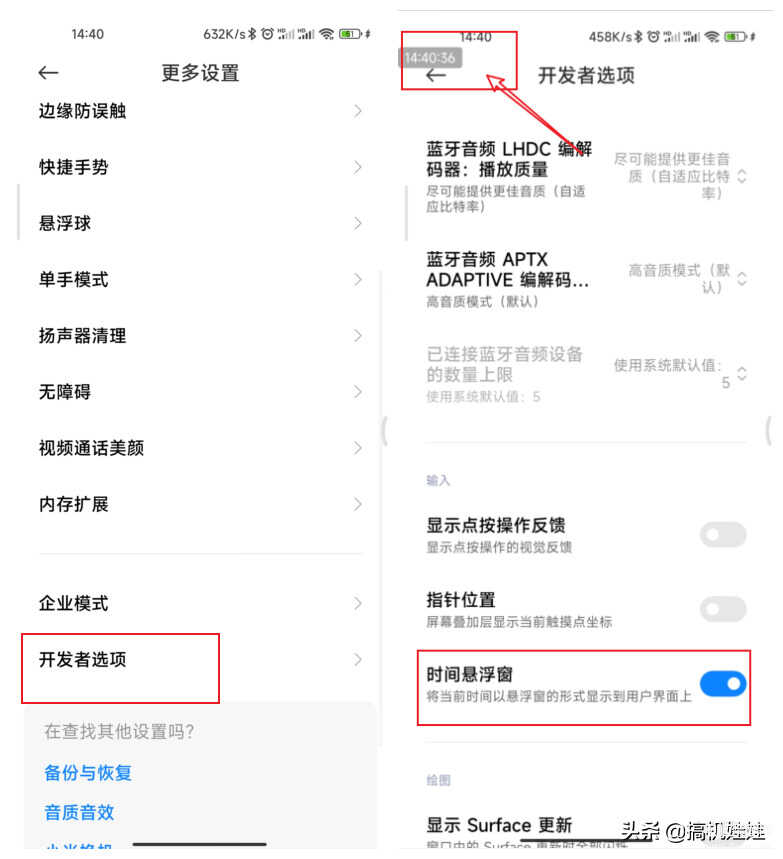Open the 备份与恢复 link
The height and width of the screenshot is (859, 783).
88,772
